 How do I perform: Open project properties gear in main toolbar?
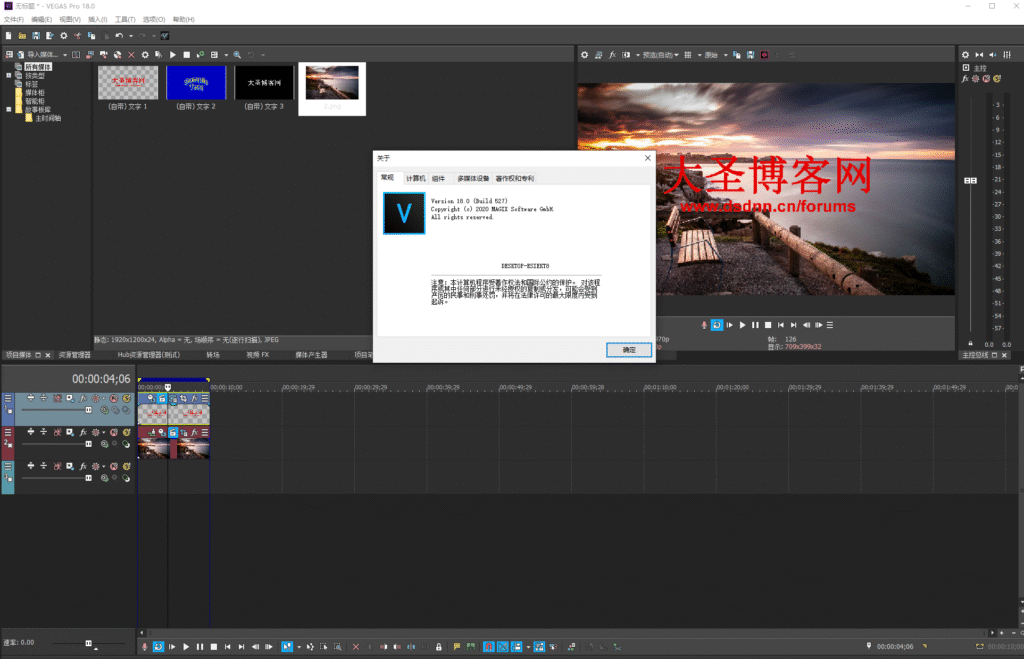pos(63,36)
